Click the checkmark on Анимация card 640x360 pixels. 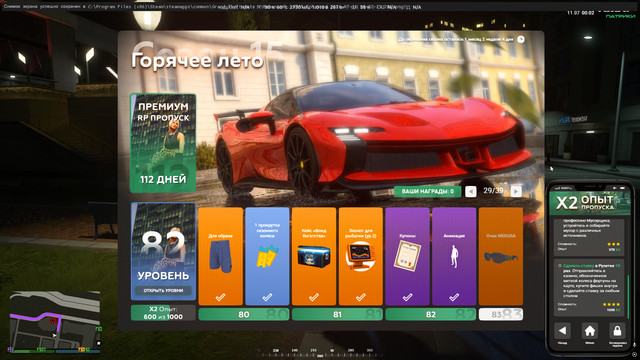point(454,297)
